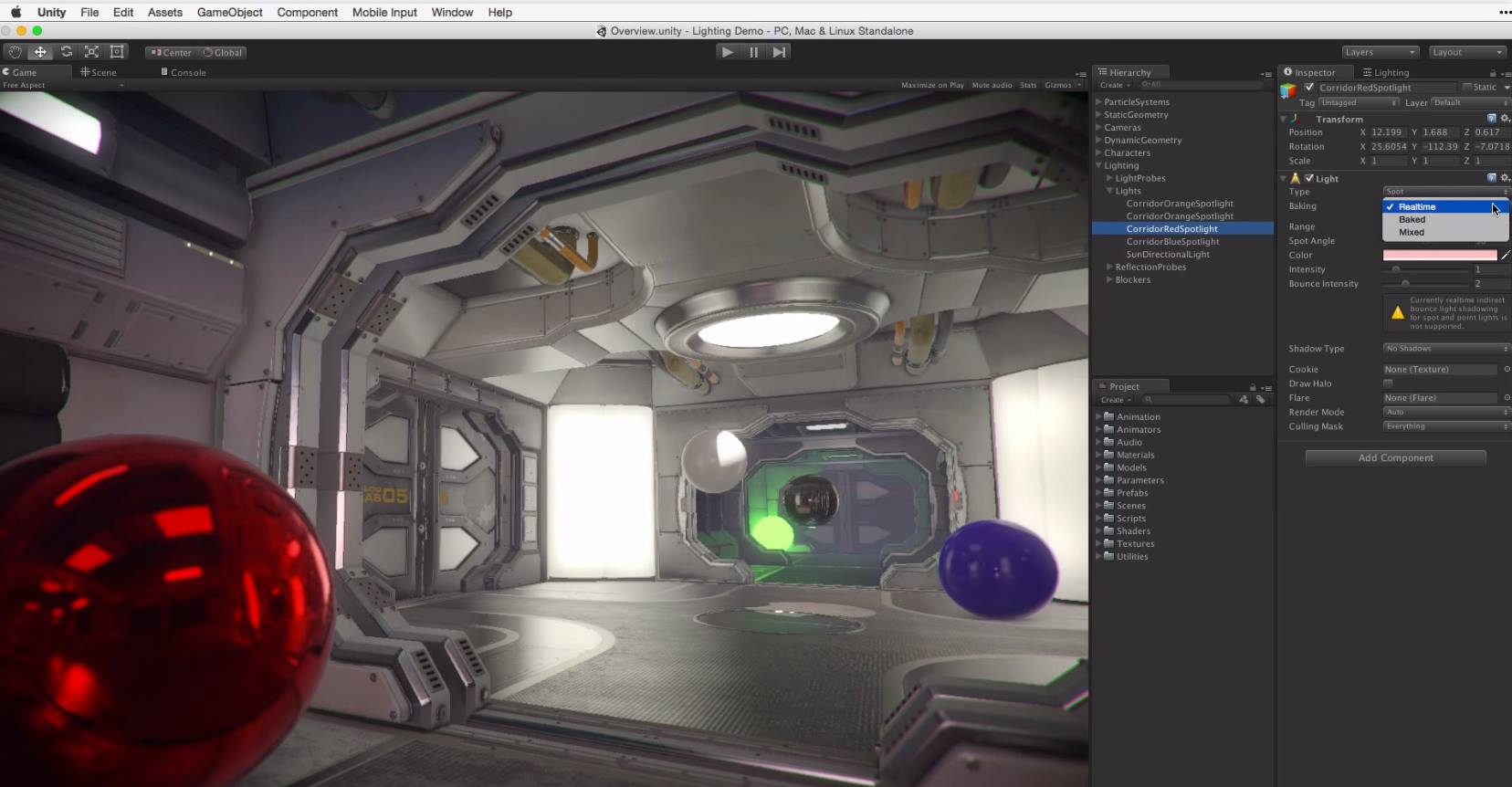Open the Shadow Type dropdown
1512x787 pixels.
[x=1445, y=349]
